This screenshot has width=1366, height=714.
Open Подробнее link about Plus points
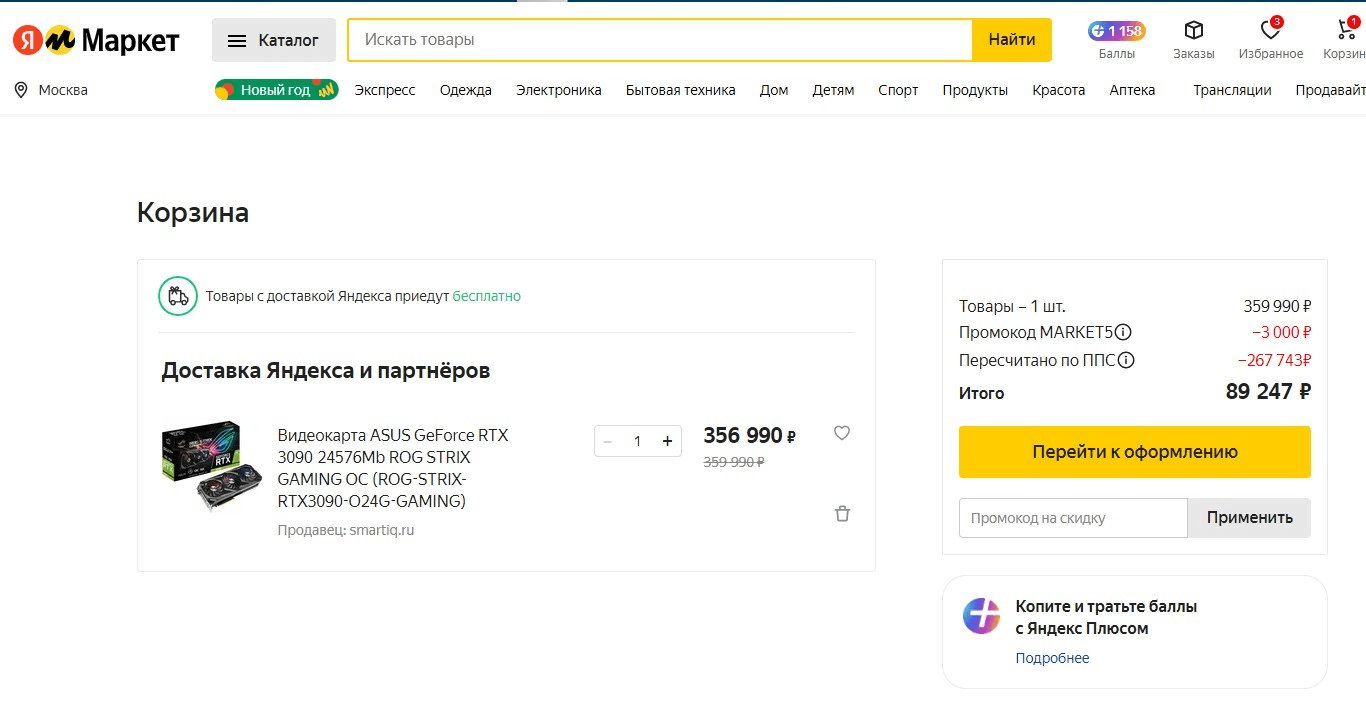coord(1052,658)
